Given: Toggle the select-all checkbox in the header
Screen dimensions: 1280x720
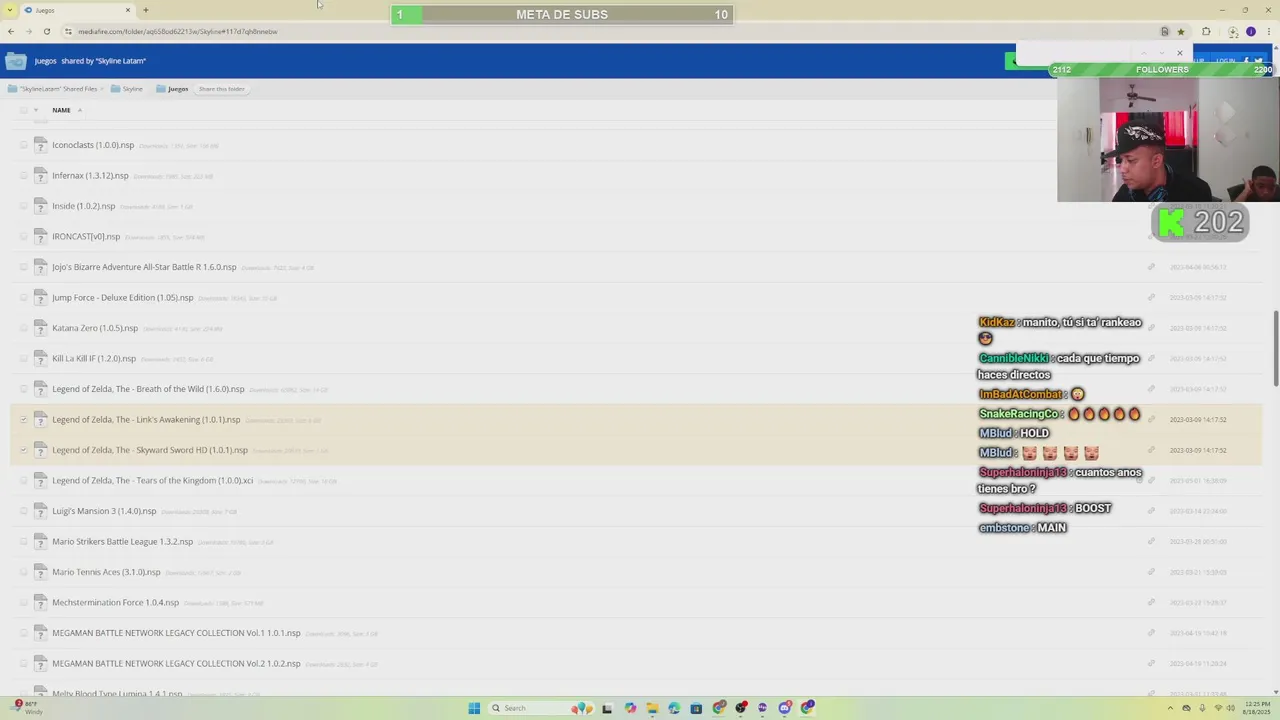Looking at the screenshot, I should tap(23, 110).
